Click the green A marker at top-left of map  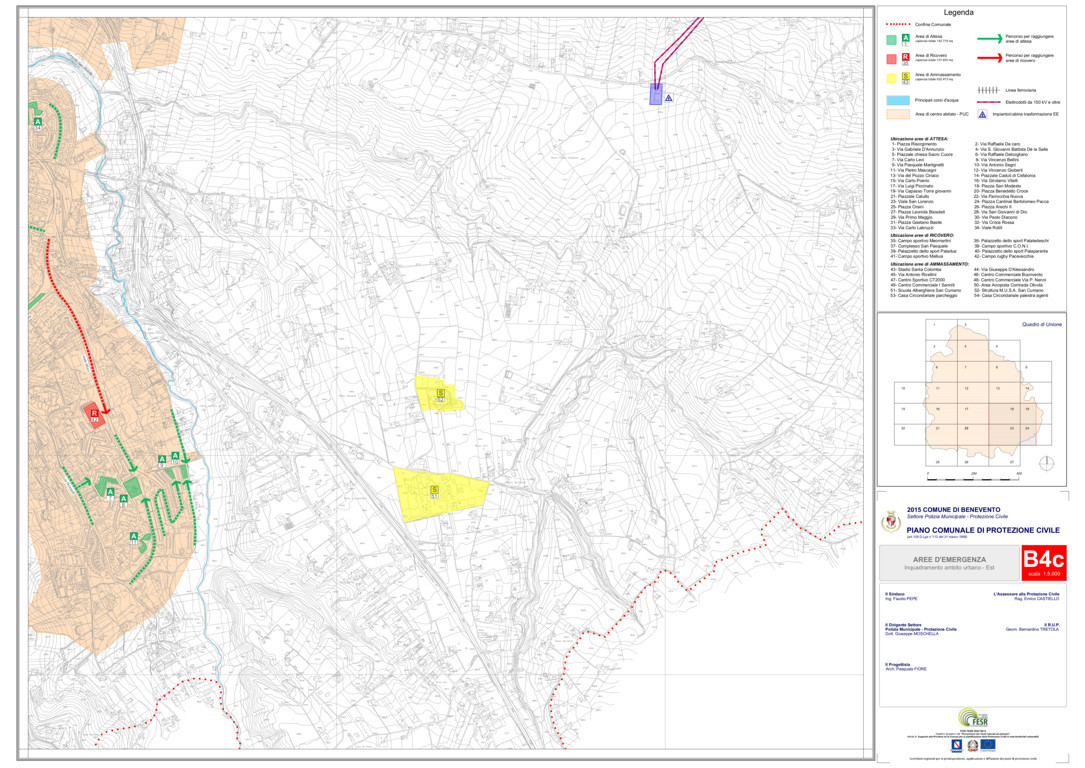[x=38, y=122]
